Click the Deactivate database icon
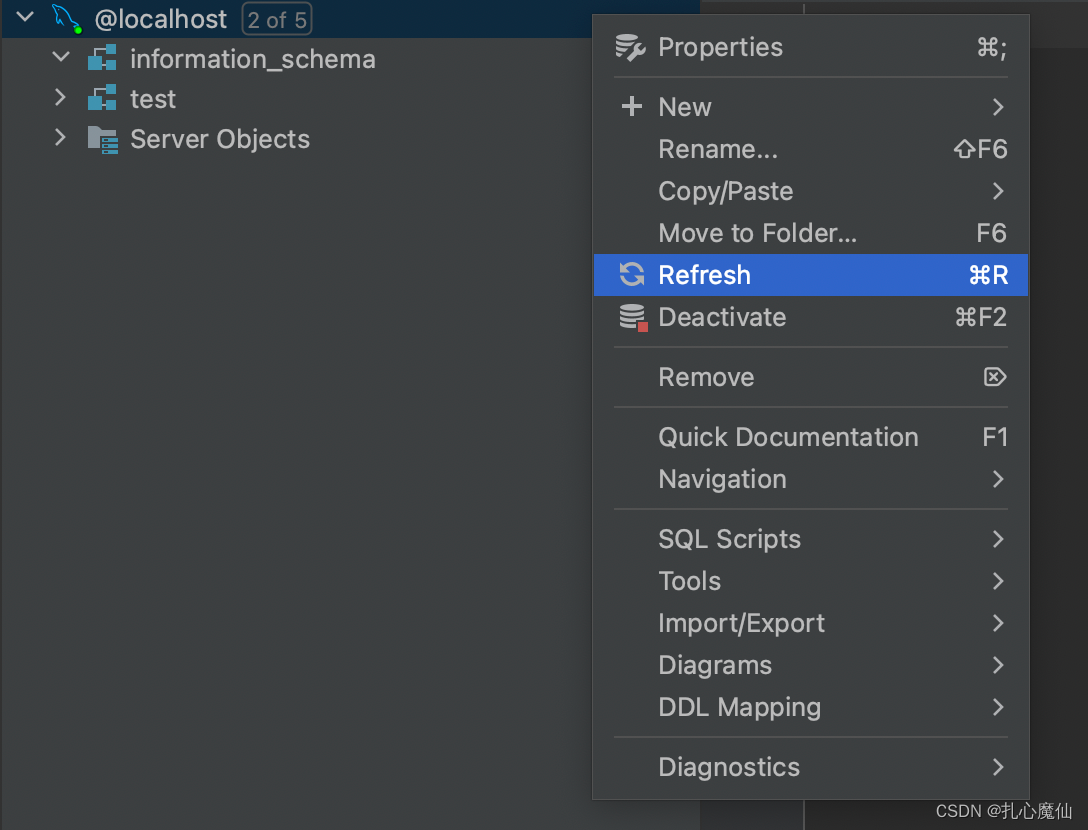 633,318
